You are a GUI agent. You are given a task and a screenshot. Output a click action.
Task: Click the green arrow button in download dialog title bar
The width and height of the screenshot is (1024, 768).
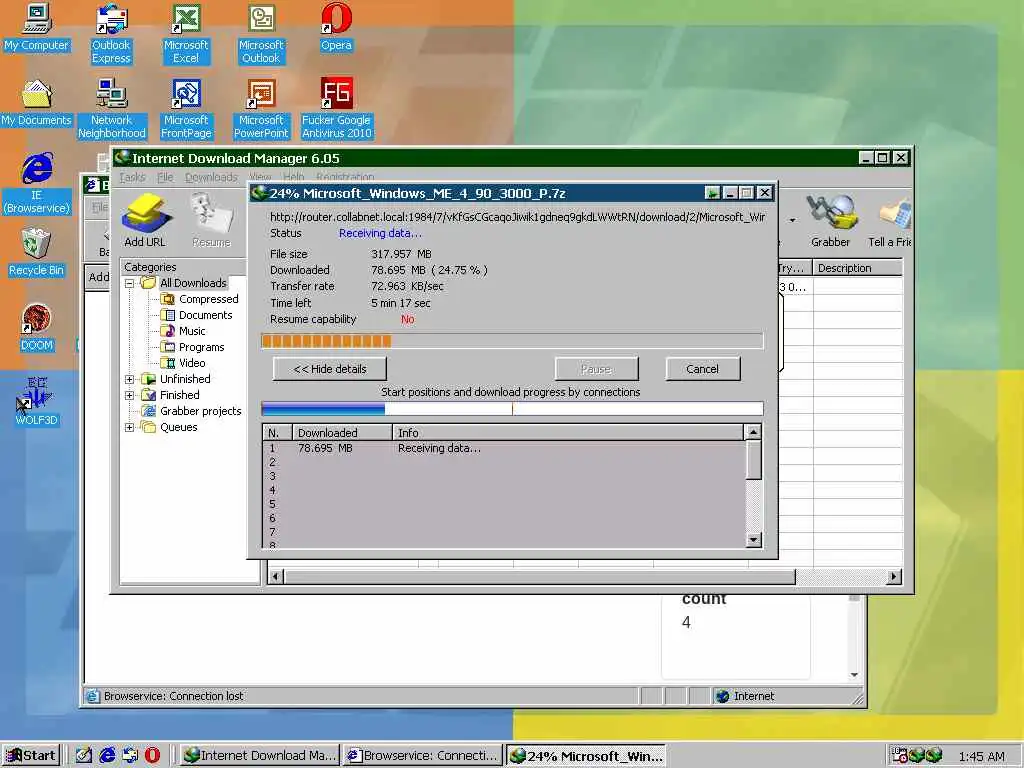click(712, 193)
